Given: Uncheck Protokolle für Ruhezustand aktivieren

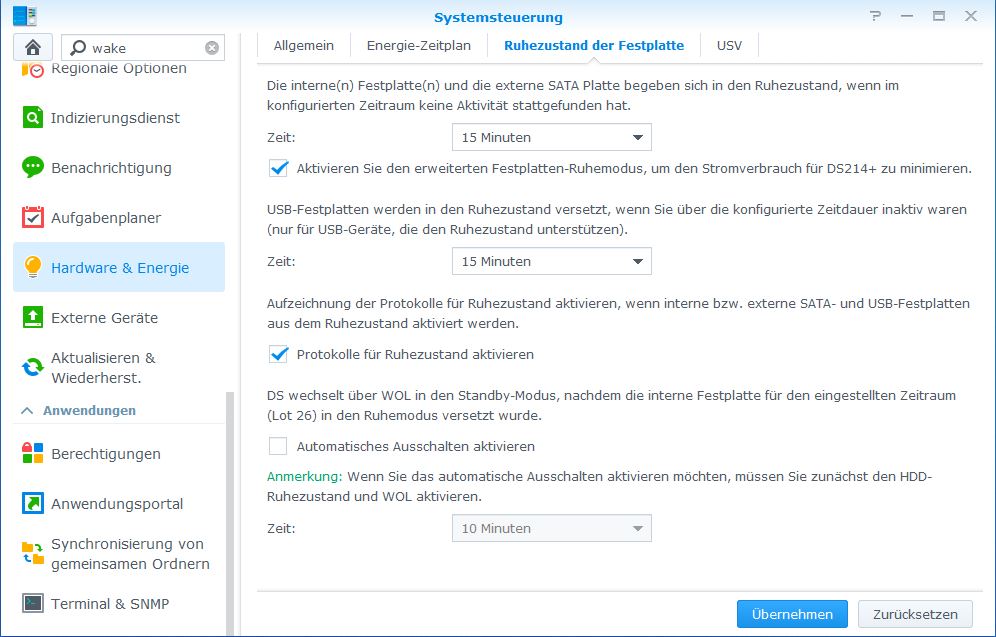Looking at the screenshot, I should pyautogui.click(x=278, y=354).
